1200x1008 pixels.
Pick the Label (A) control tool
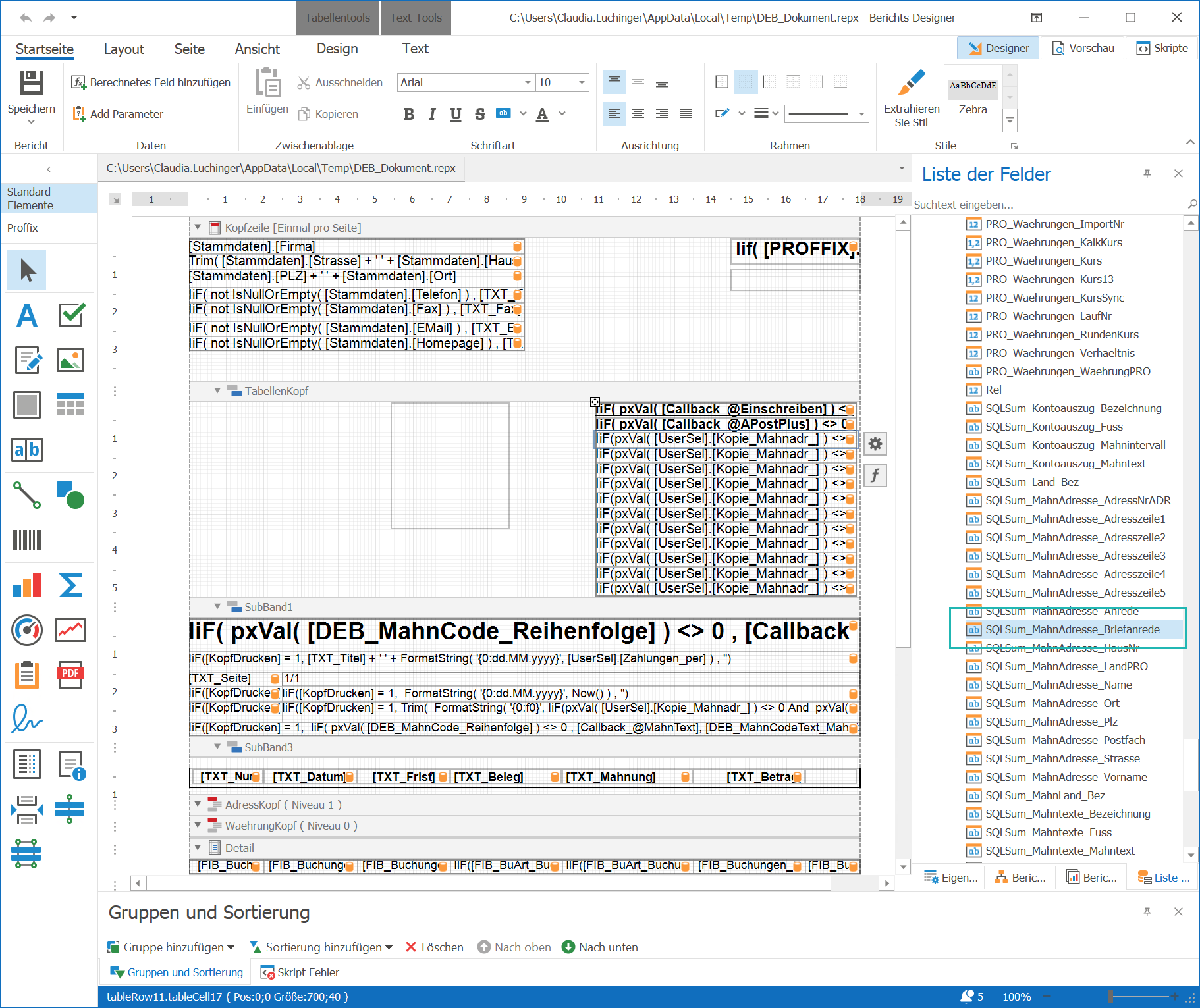(x=27, y=315)
